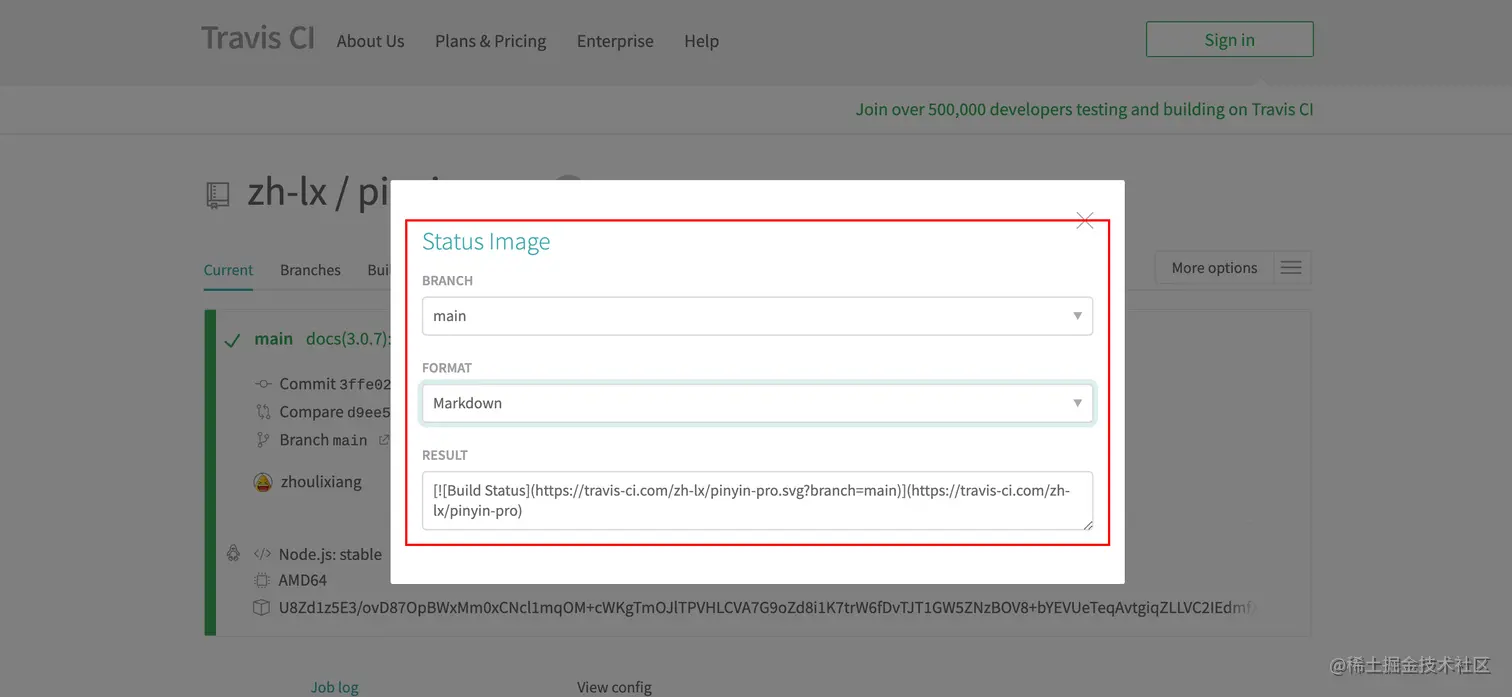Click the box icon beside the env string

262,607
